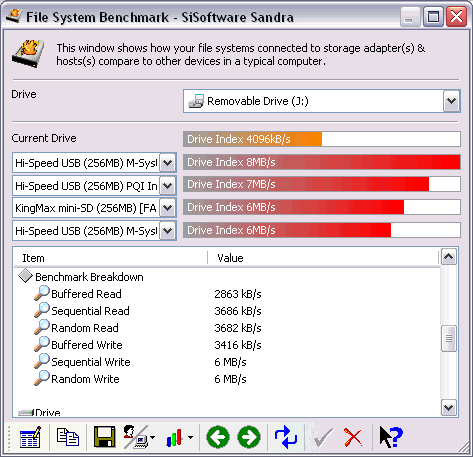This screenshot has height=457, width=473.
Task: Expand the KingMax mini-SD reference dropdown
Action: [x=167, y=208]
